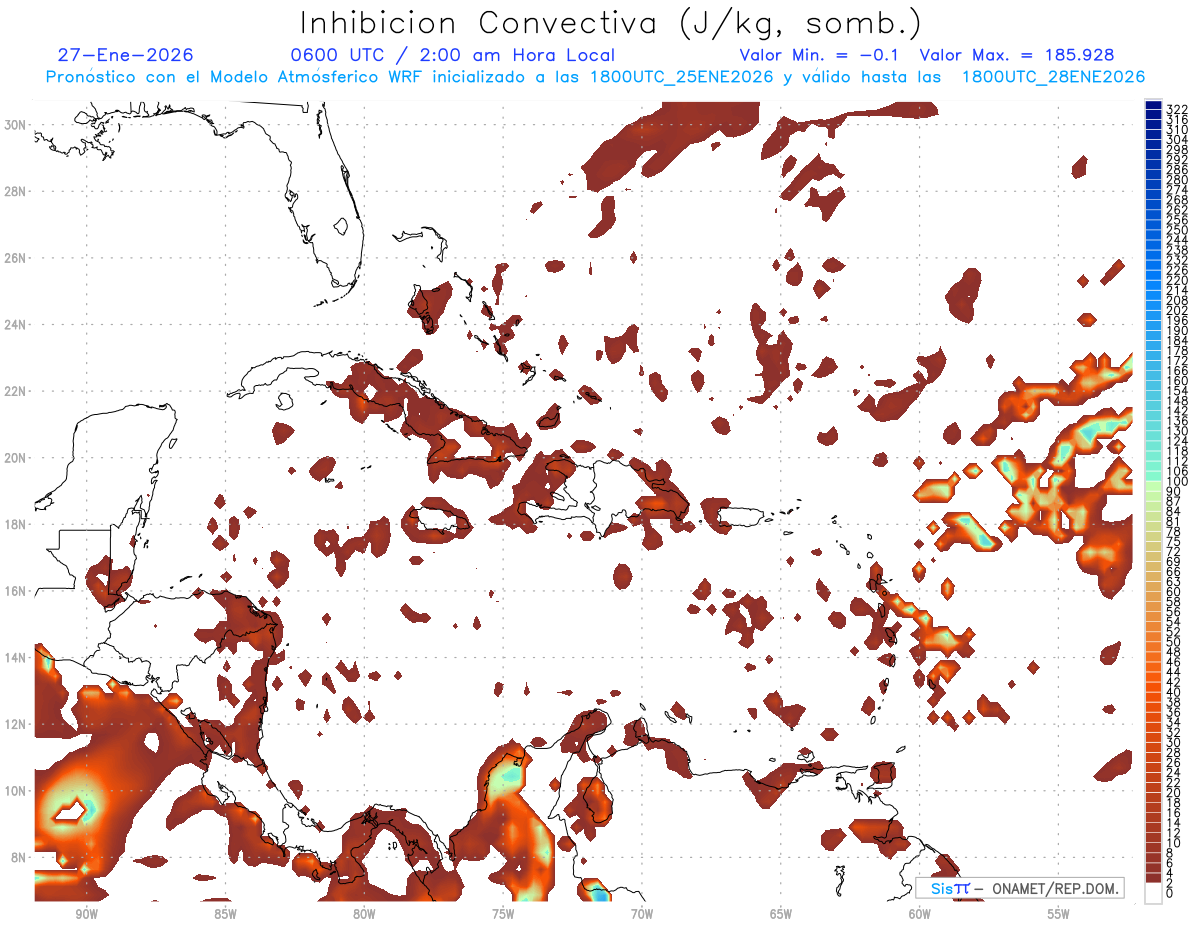Click the 16N latitude label
The image size is (1200, 927).
click(15, 590)
